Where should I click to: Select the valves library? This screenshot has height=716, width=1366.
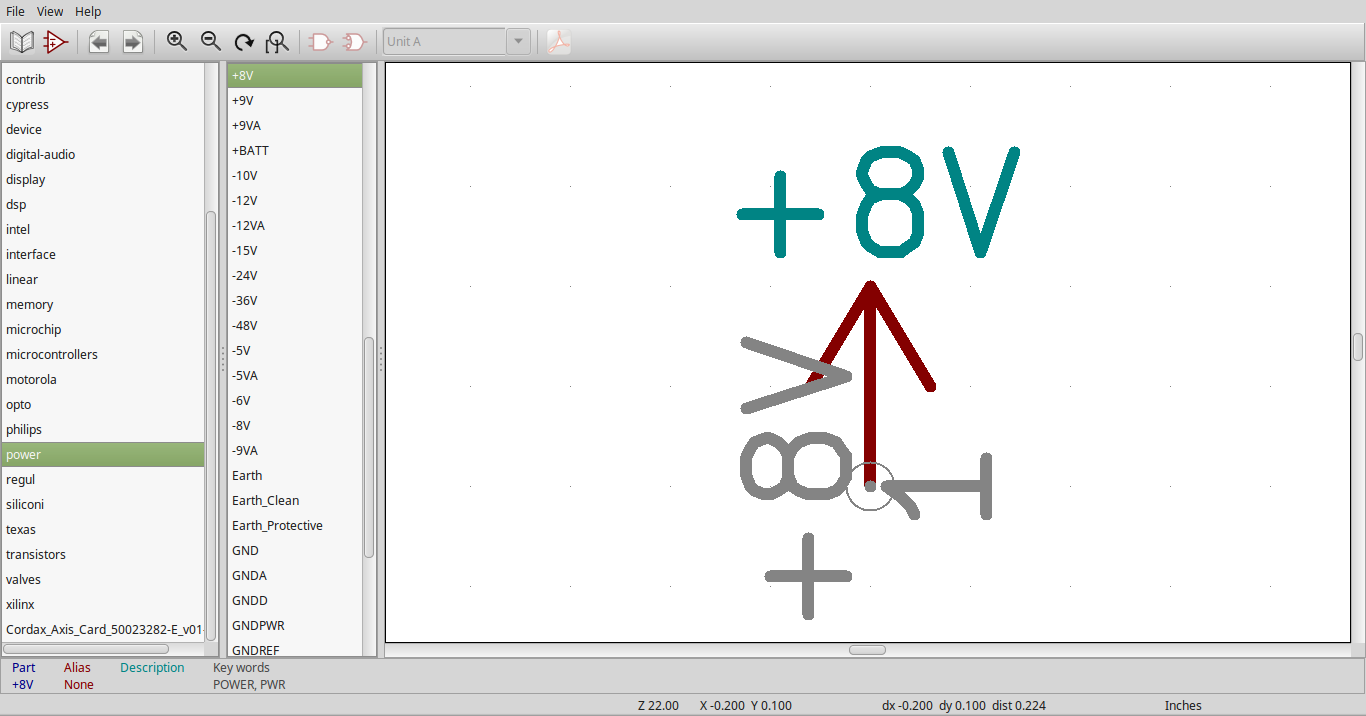click(x=103, y=579)
